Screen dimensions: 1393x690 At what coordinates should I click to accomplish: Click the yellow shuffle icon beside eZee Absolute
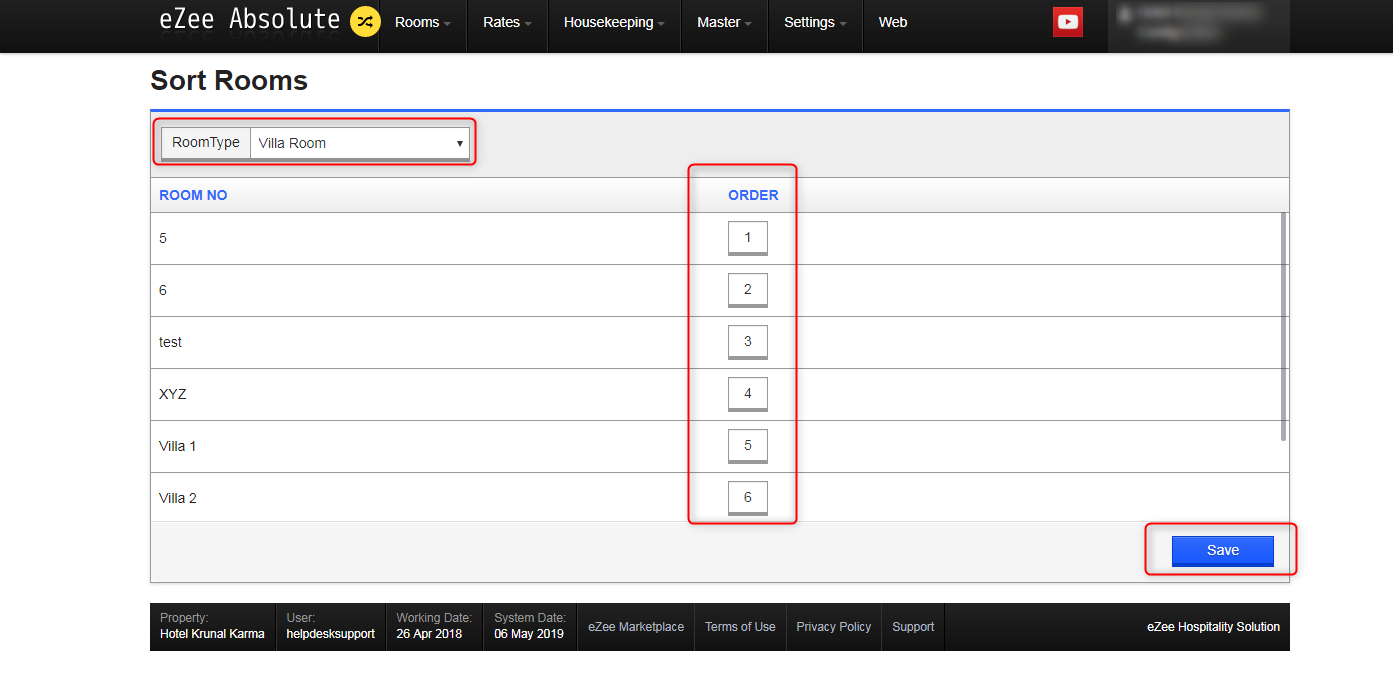[x=365, y=21]
